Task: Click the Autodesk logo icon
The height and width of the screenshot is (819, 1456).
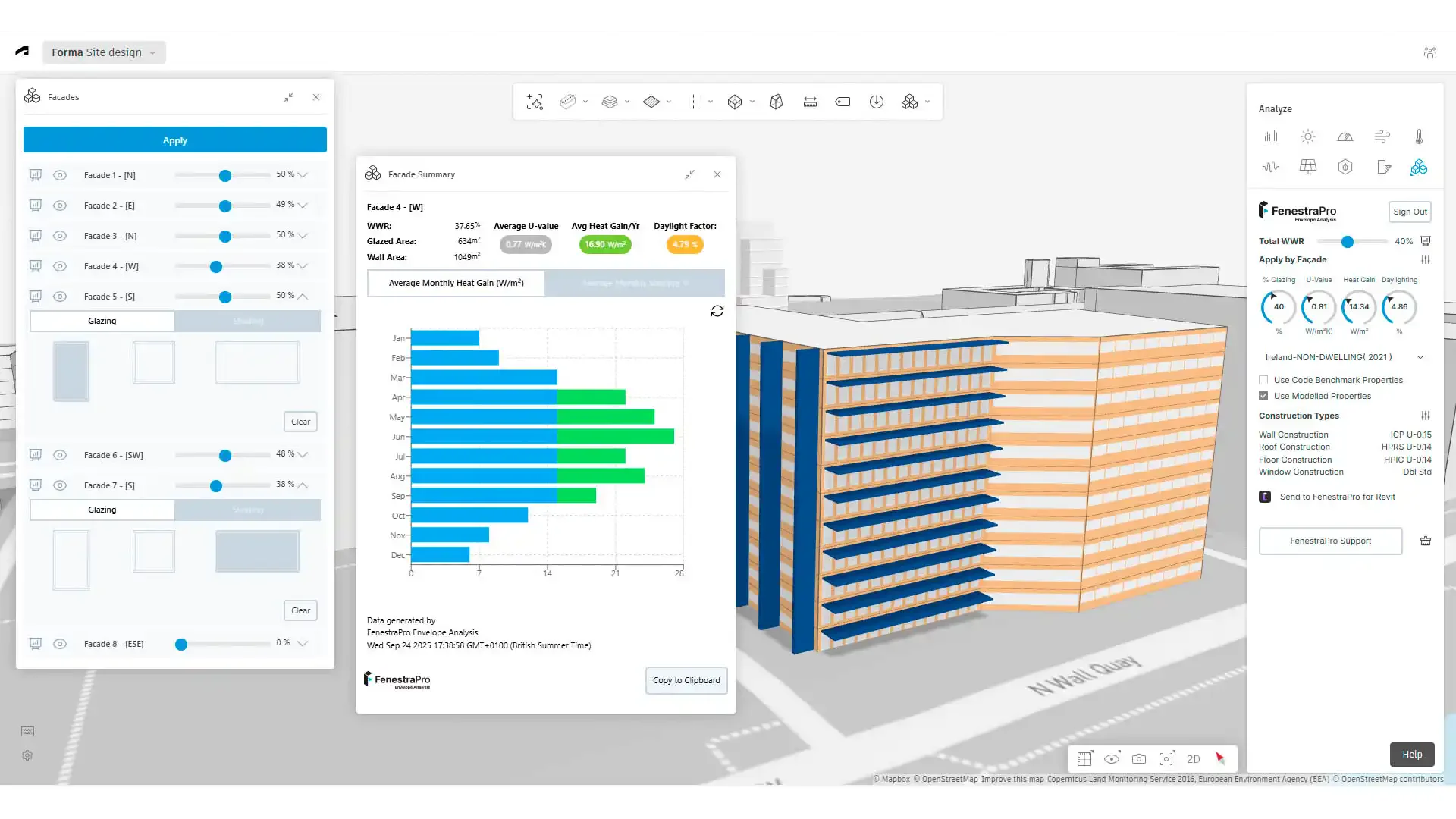Action: (x=22, y=52)
